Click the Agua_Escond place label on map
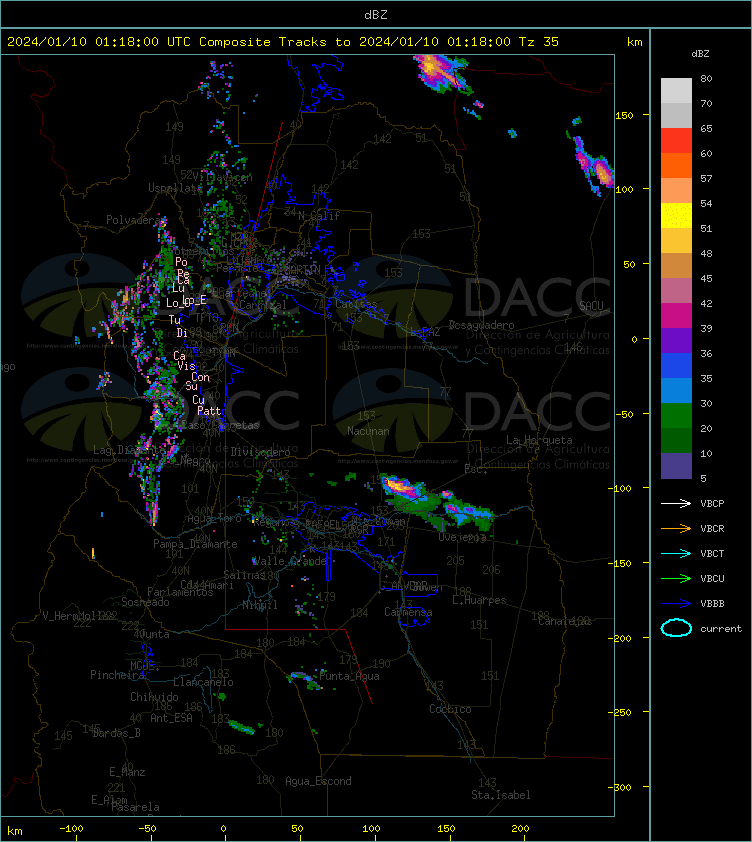The height and width of the screenshot is (842, 752). (318, 781)
